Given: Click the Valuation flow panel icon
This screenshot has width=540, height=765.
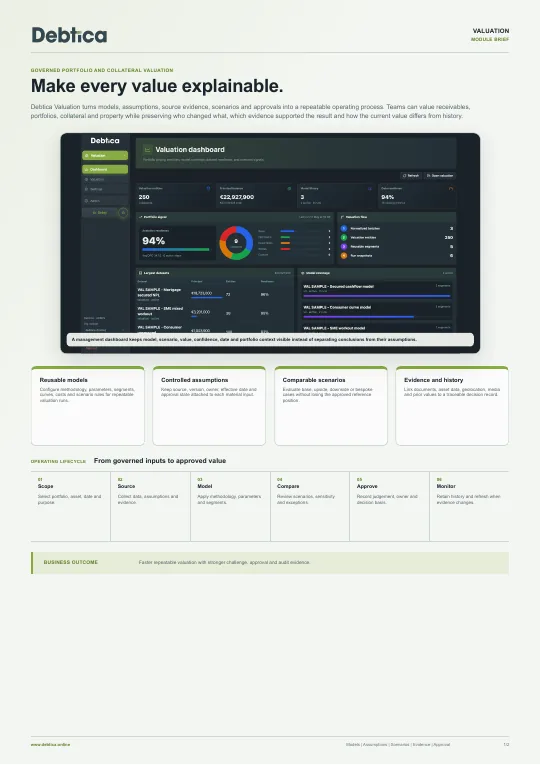Looking at the screenshot, I should click(x=342, y=217).
